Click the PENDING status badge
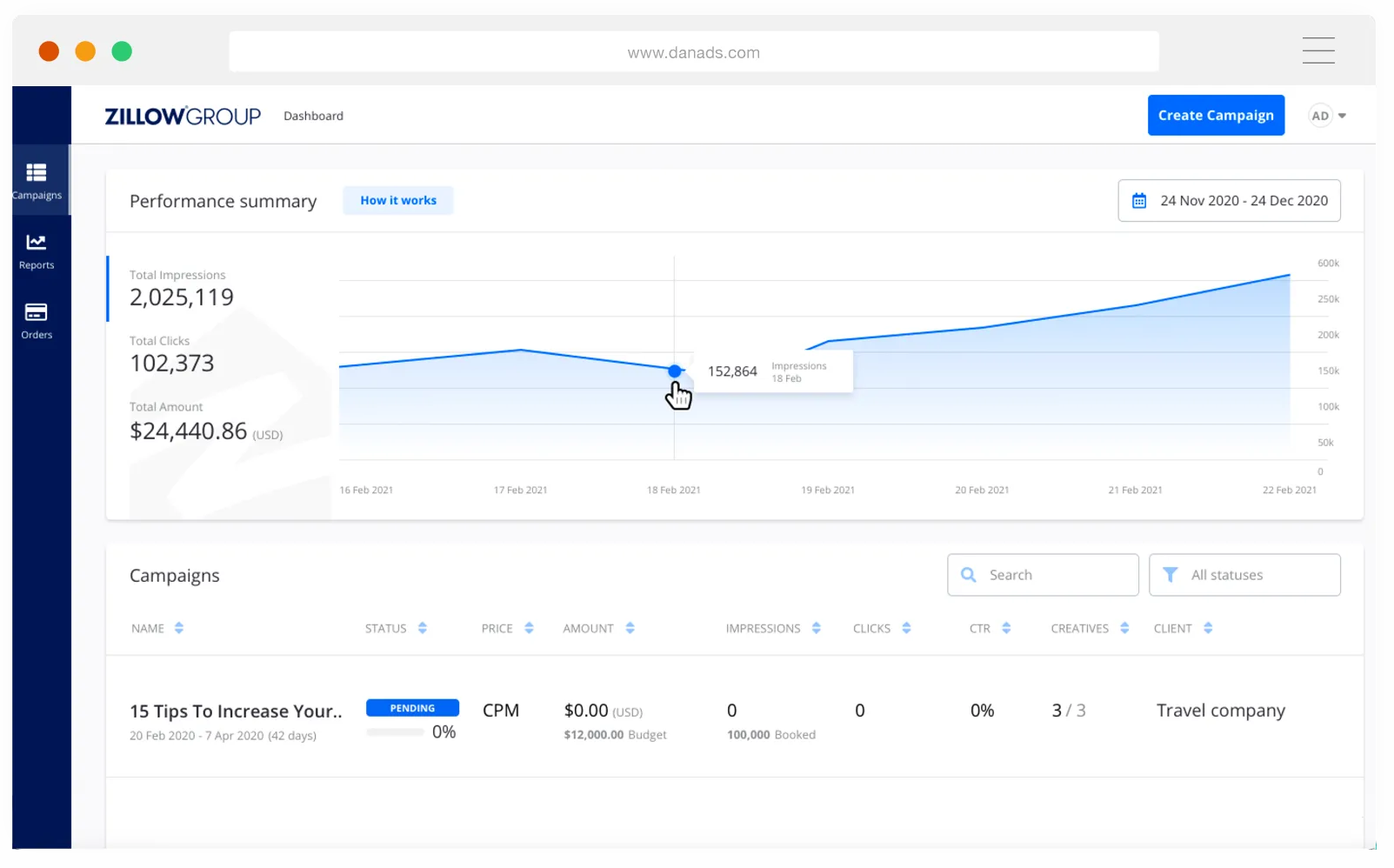This screenshot has height=868, width=1394. point(412,708)
